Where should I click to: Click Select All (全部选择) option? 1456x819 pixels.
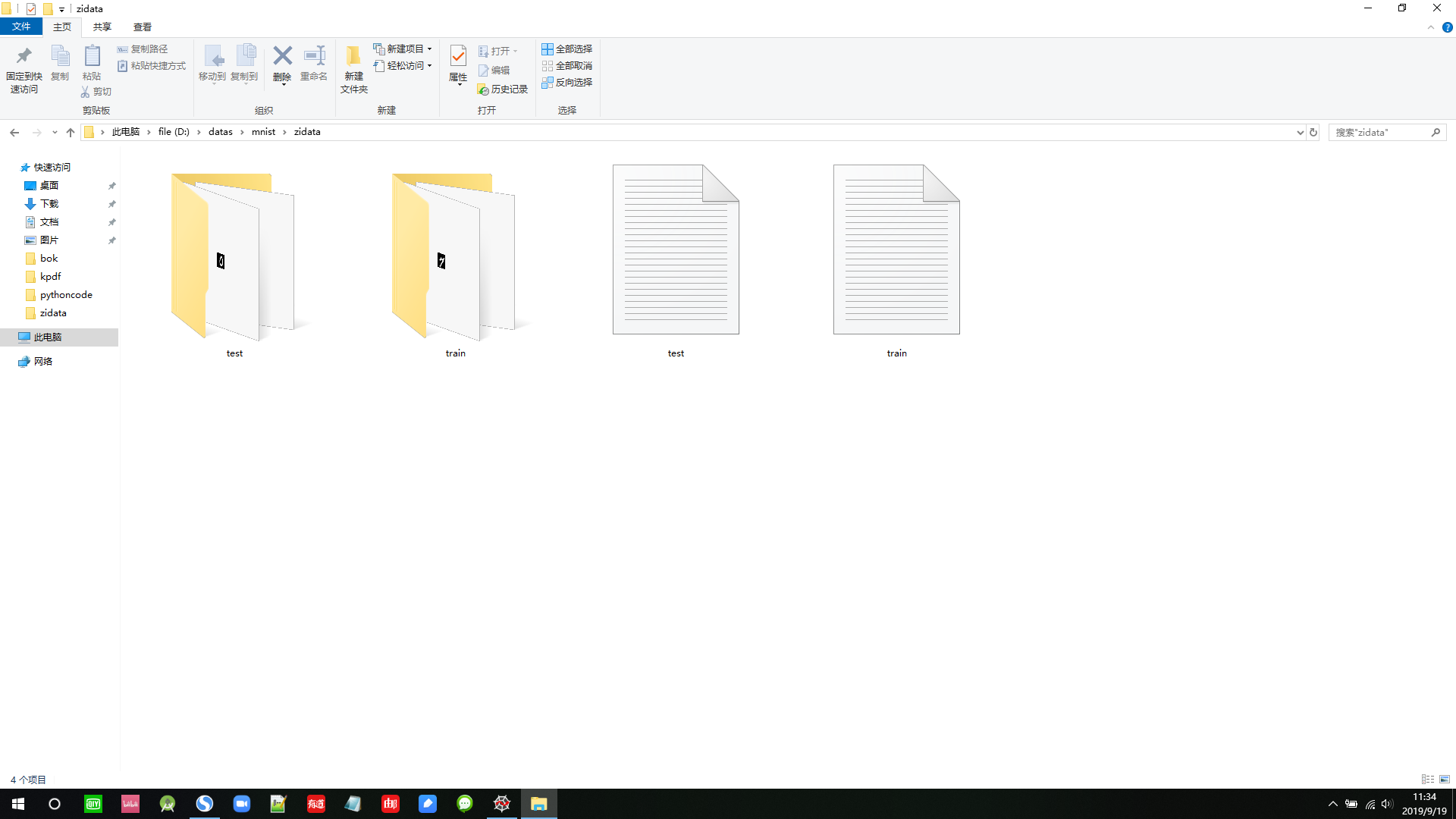tap(566, 49)
